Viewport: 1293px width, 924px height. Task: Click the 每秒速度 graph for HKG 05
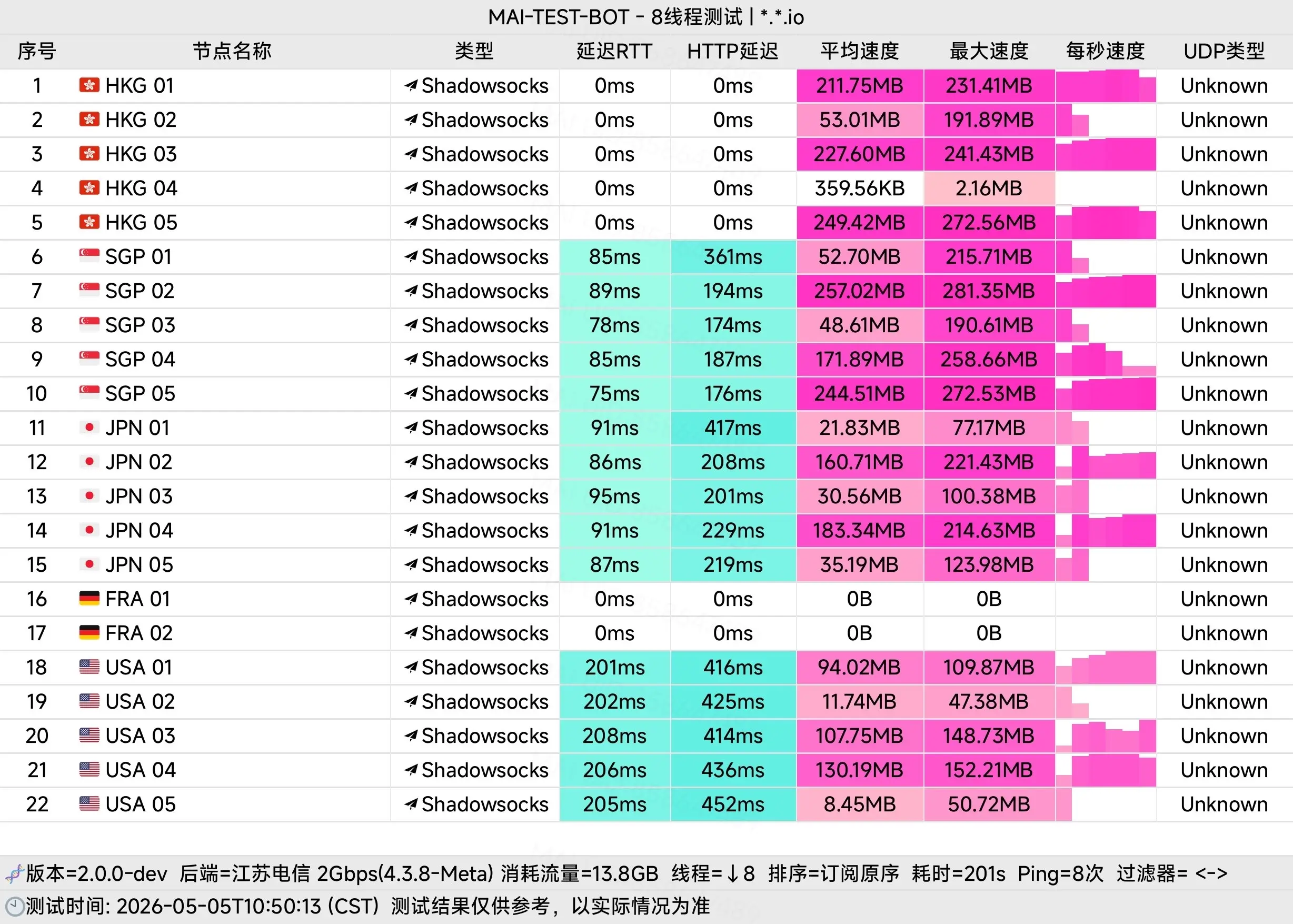(x=1105, y=223)
